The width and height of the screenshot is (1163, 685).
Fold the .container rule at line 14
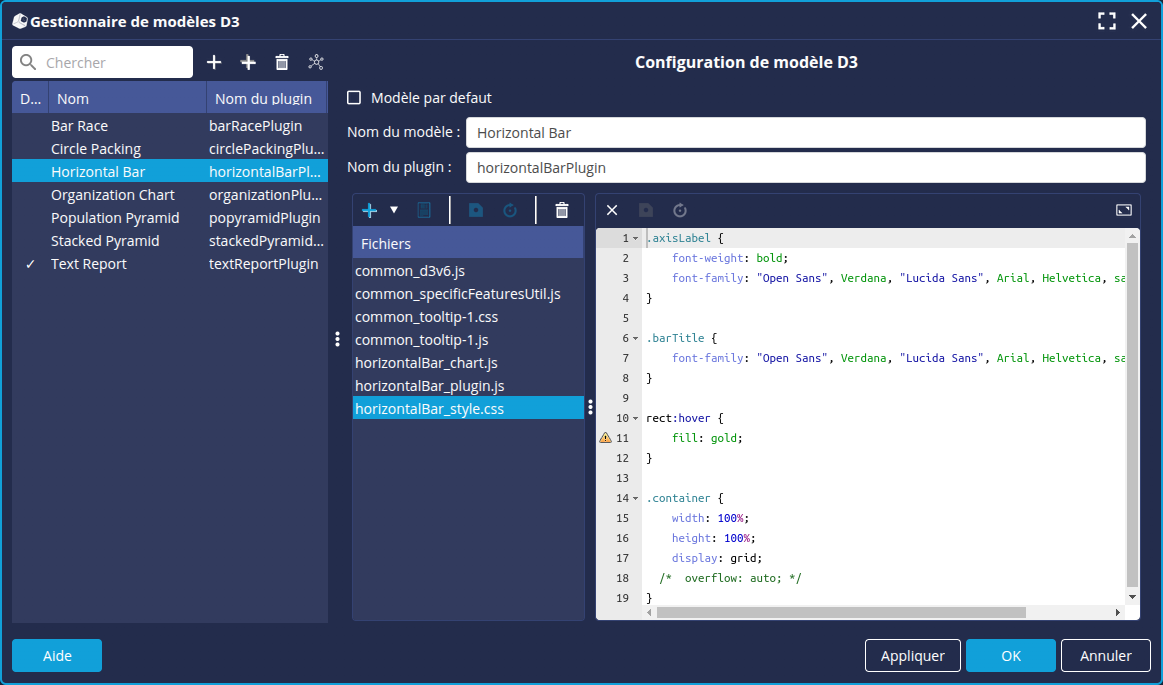tap(636, 498)
